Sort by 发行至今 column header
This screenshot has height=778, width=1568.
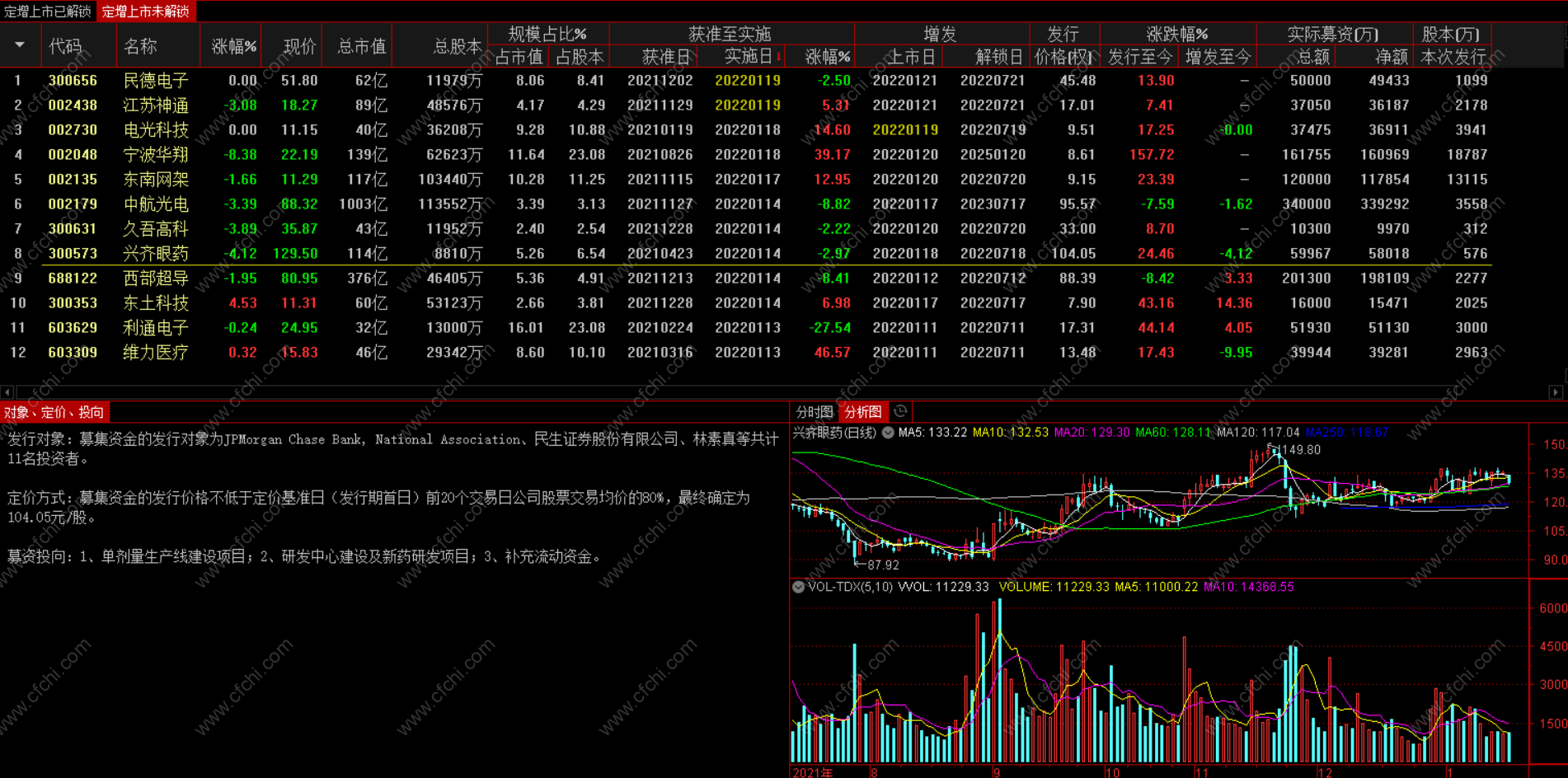click(x=1140, y=57)
